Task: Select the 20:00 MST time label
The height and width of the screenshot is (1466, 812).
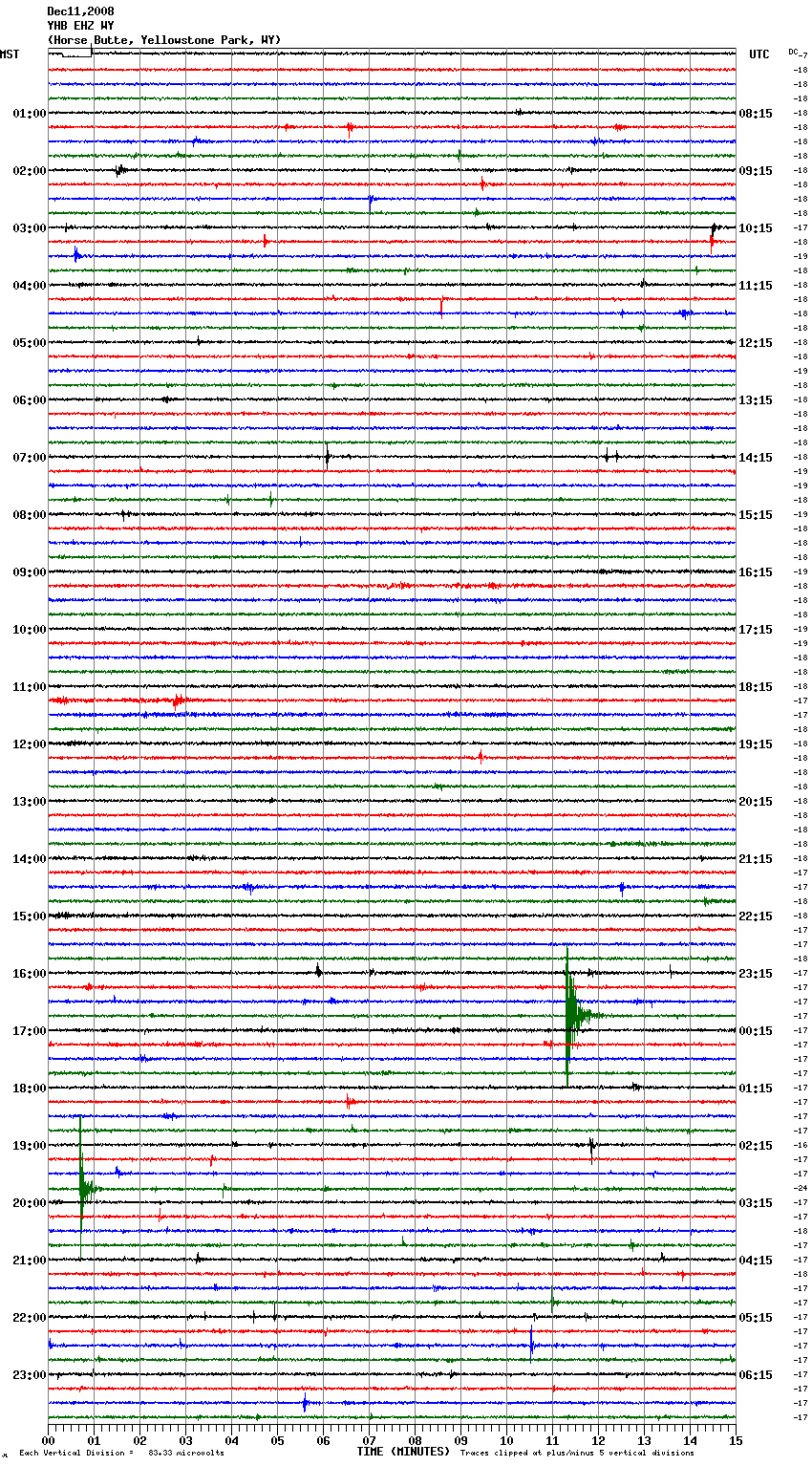Action: tap(30, 1203)
